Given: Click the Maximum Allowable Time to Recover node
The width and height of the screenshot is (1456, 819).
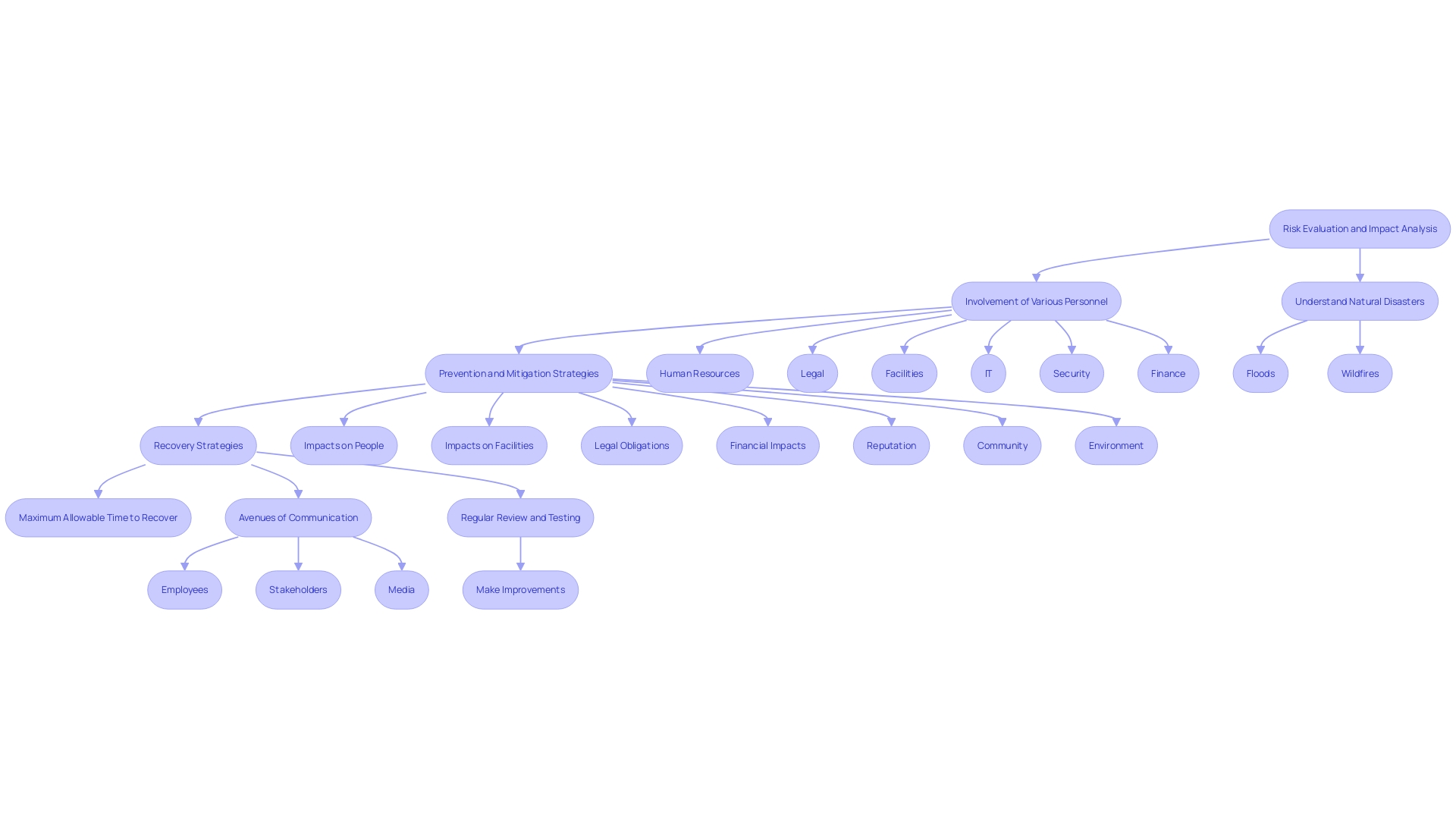Looking at the screenshot, I should click(98, 517).
